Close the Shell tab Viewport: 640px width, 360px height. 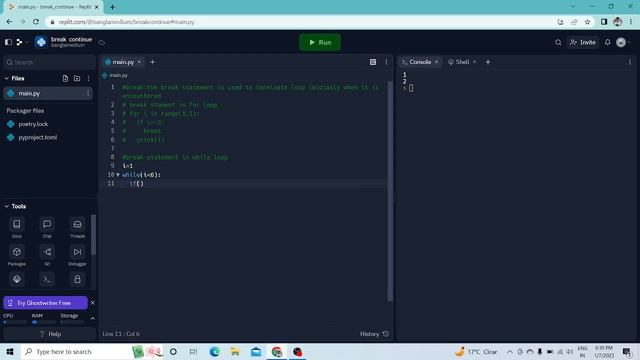pos(474,62)
